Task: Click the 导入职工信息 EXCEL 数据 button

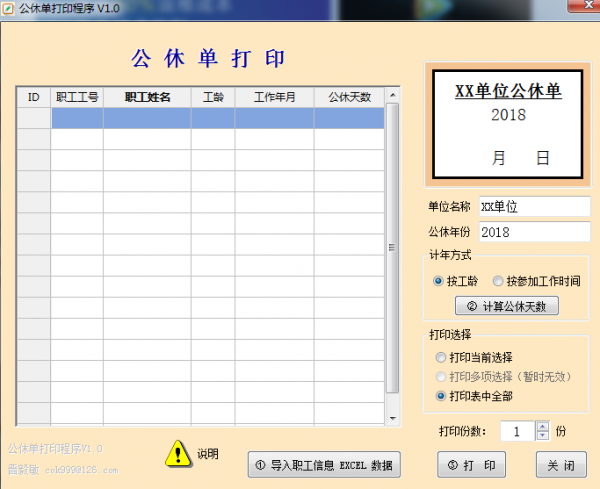Action: tap(324, 465)
